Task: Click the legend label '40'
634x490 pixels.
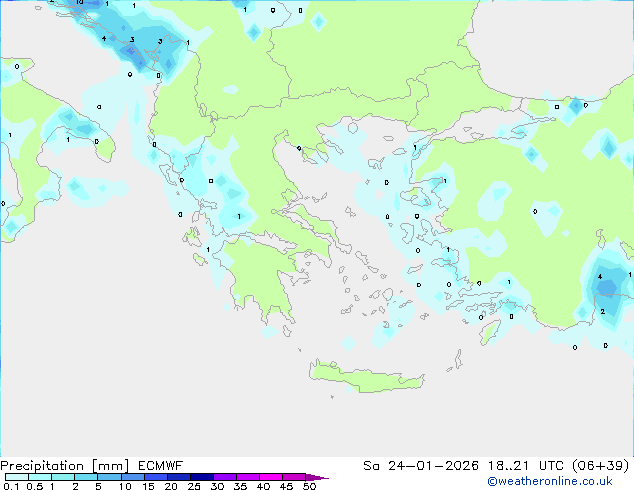Action: click(x=263, y=486)
